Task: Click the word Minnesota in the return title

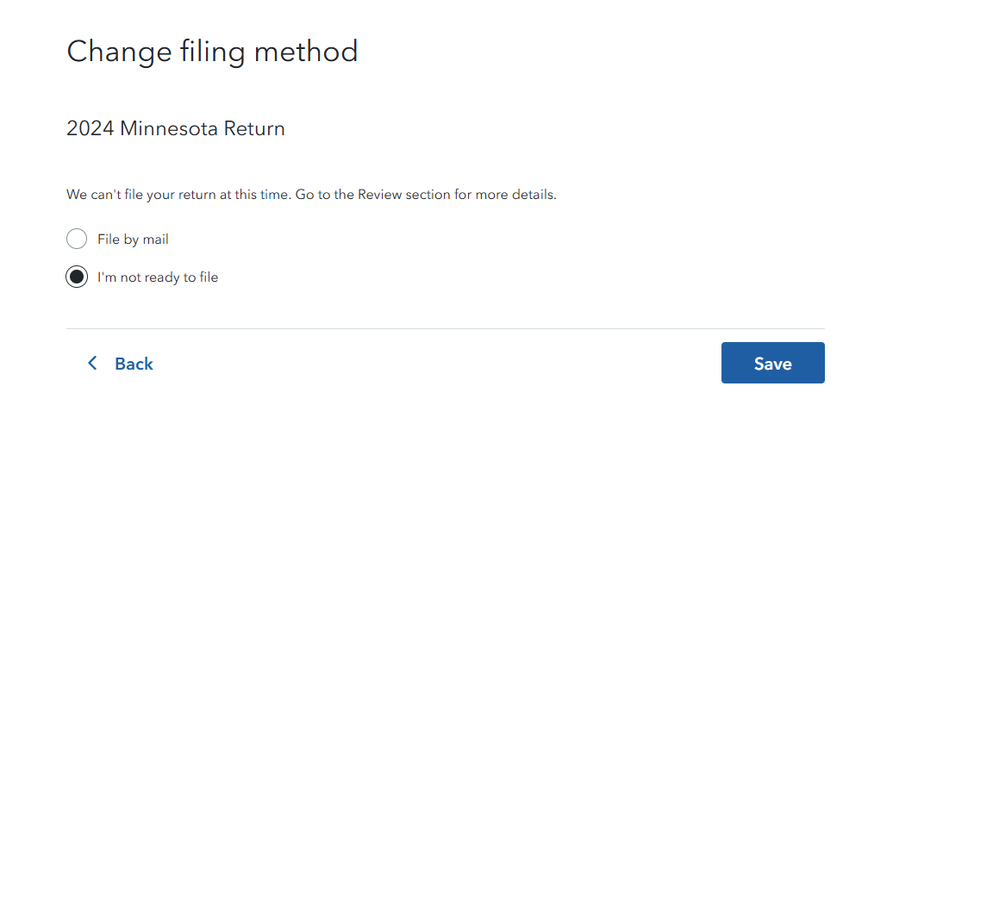Action: click(x=169, y=129)
